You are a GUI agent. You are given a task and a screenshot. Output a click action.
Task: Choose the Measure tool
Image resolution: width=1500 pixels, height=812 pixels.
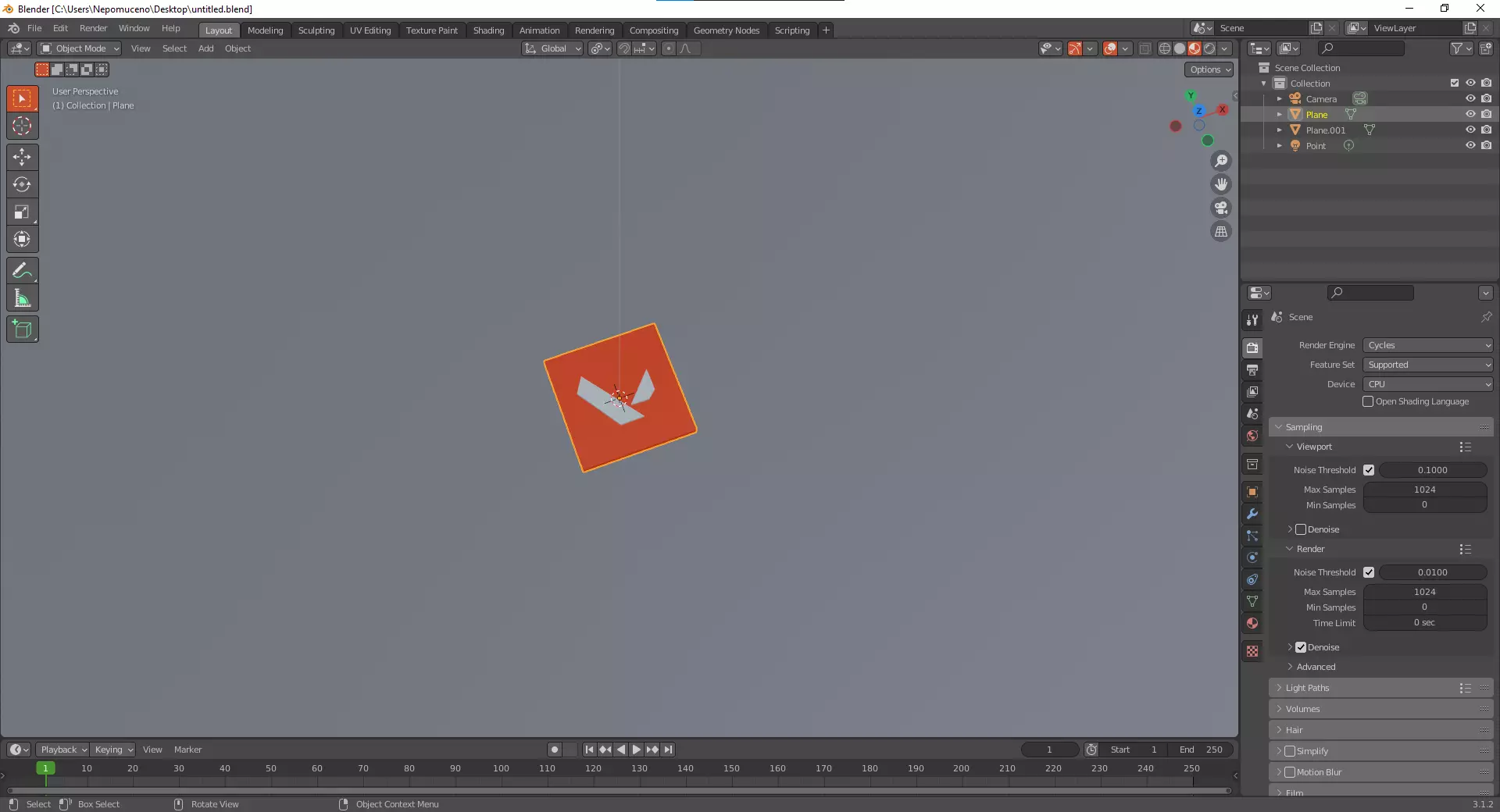coord(22,298)
